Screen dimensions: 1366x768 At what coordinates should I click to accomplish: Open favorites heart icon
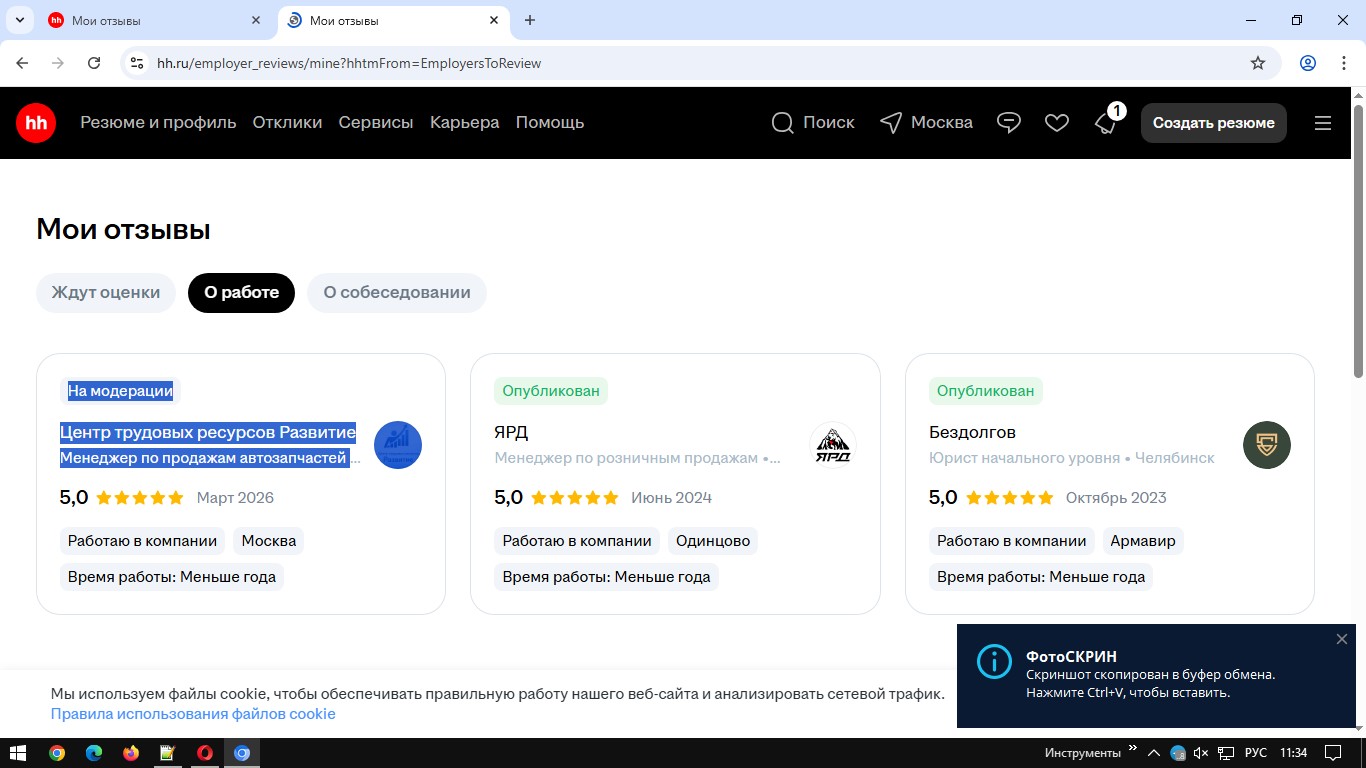1057,123
